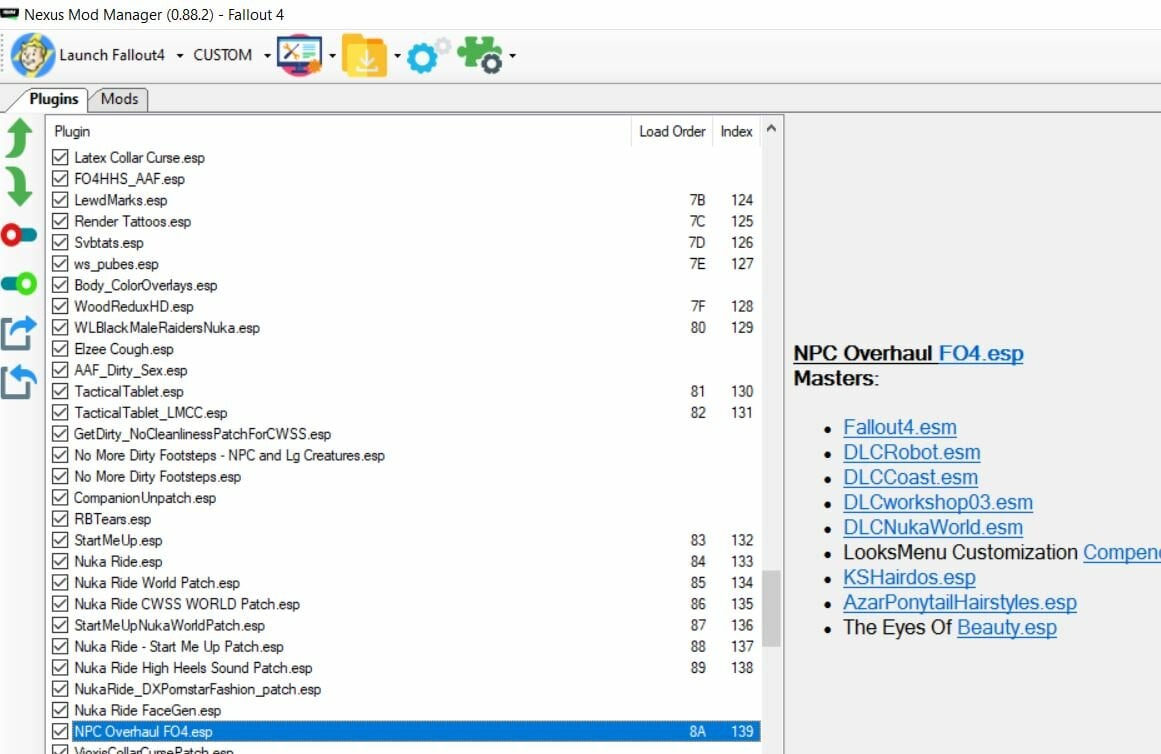
Task: Open the Launch Fallout4 dropdown arrow
Action: [x=179, y=56]
